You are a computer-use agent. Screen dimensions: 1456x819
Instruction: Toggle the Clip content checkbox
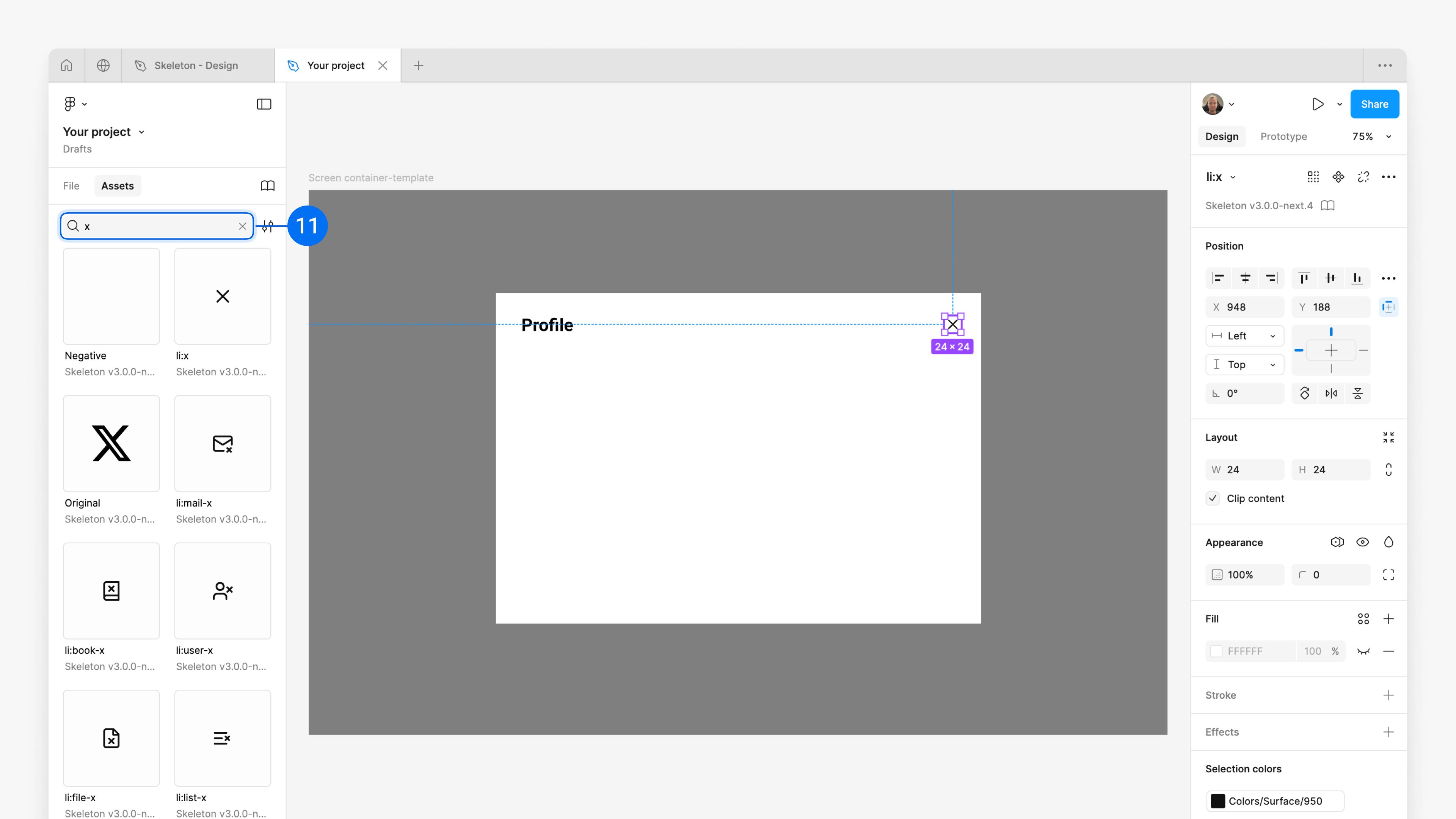coord(1213,499)
